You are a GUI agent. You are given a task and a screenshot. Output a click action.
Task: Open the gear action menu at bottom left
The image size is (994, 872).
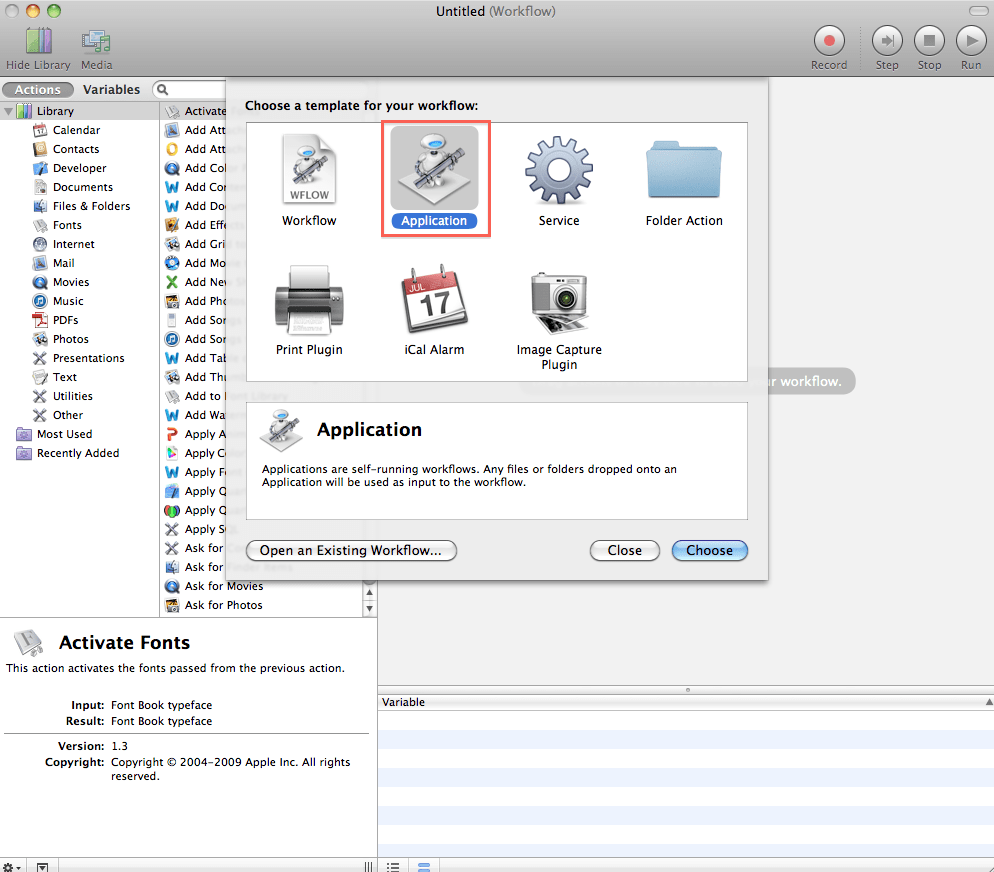pos(10,866)
